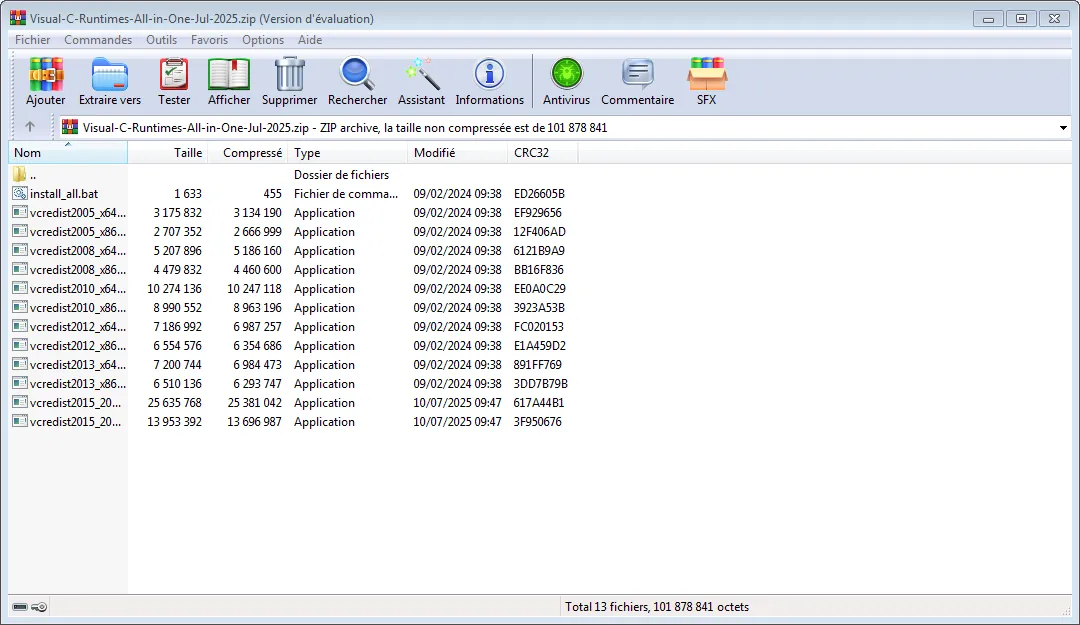This screenshot has height=625, width=1080.
Task: Show archive Informations icon
Action: click(490, 74)
